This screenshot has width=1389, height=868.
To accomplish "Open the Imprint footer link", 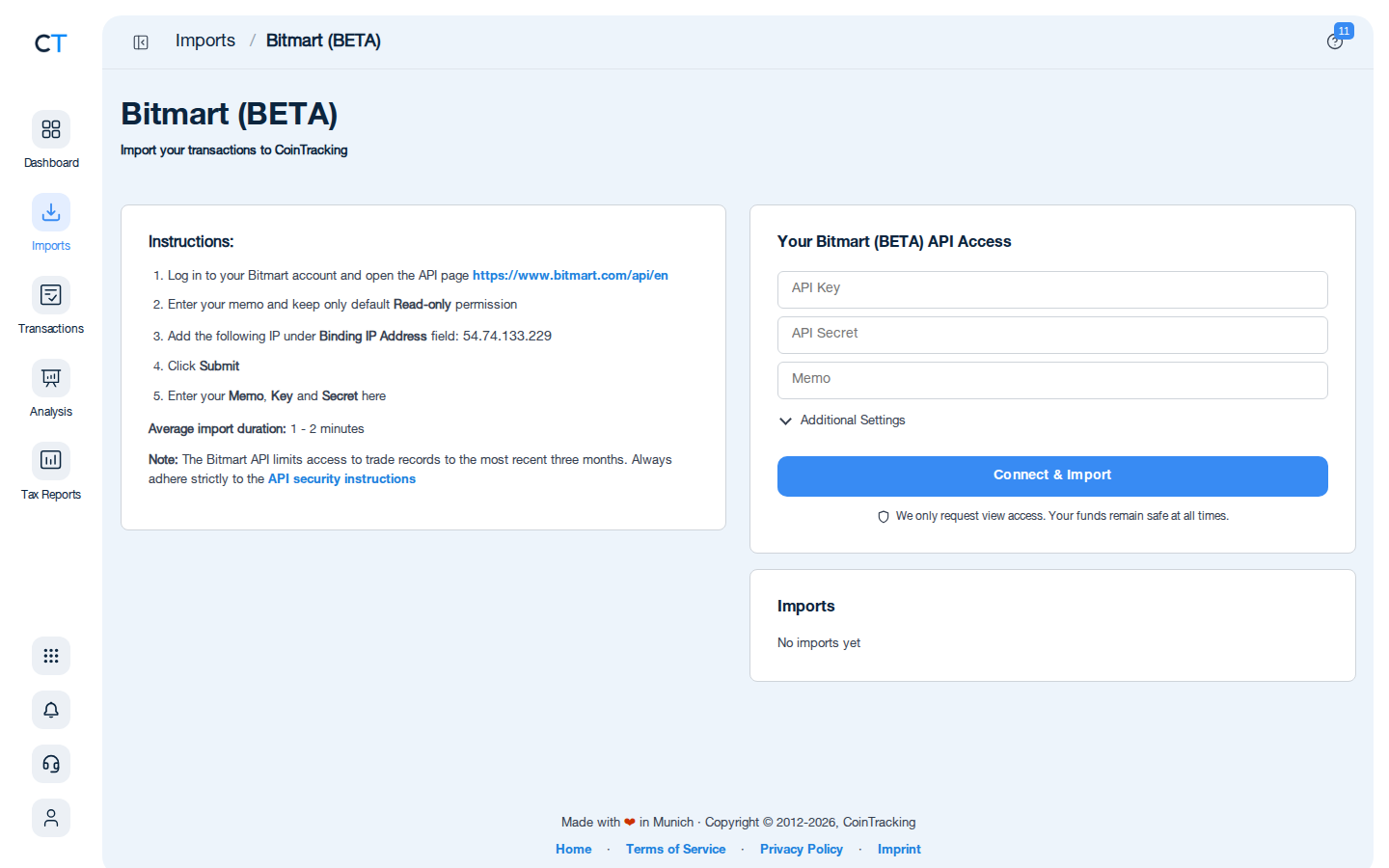I will (899, 849).
